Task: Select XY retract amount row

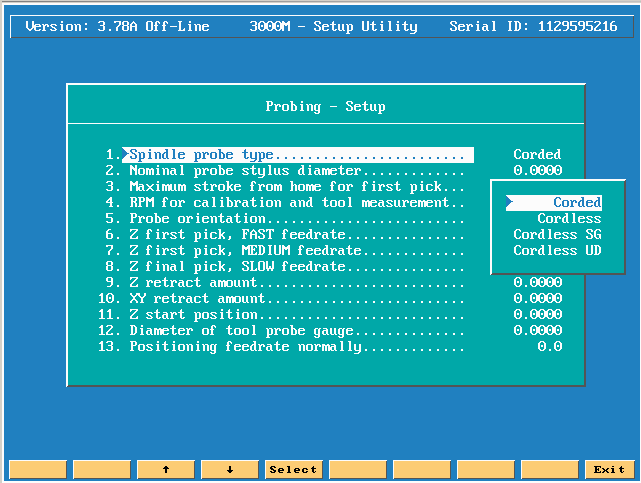Action: 281,298
